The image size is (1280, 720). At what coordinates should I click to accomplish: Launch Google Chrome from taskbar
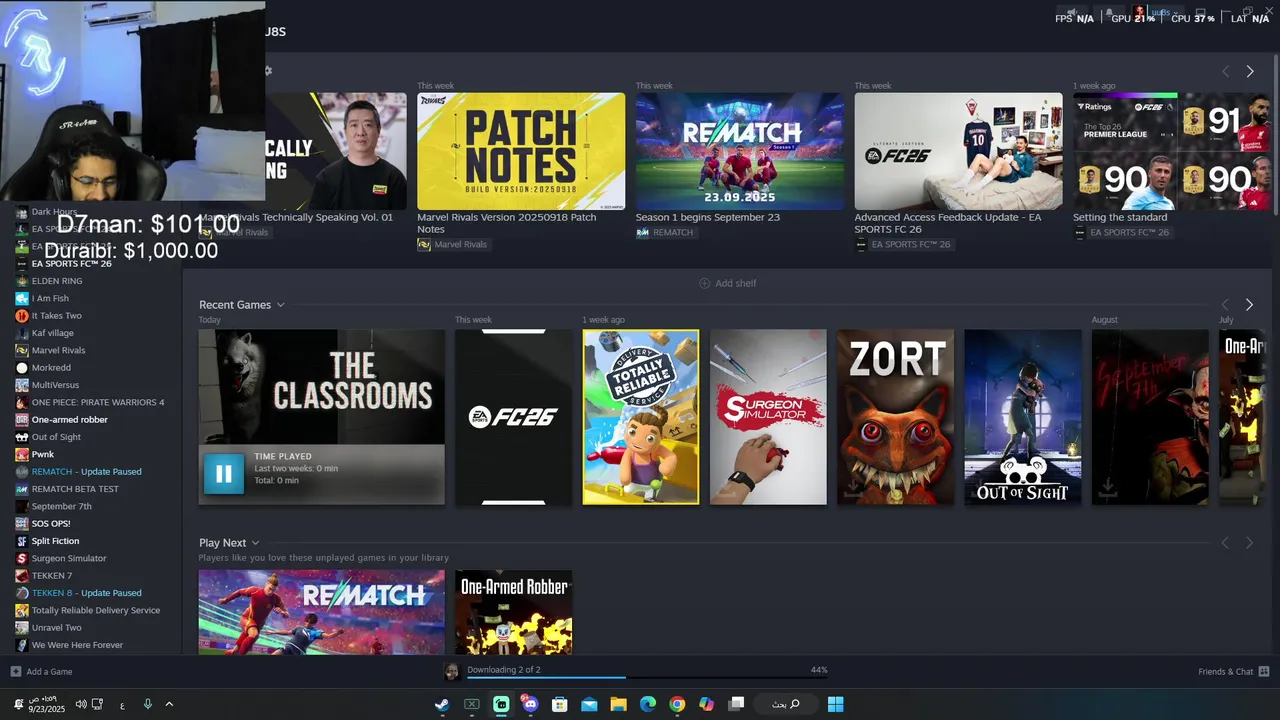point(677,704)
